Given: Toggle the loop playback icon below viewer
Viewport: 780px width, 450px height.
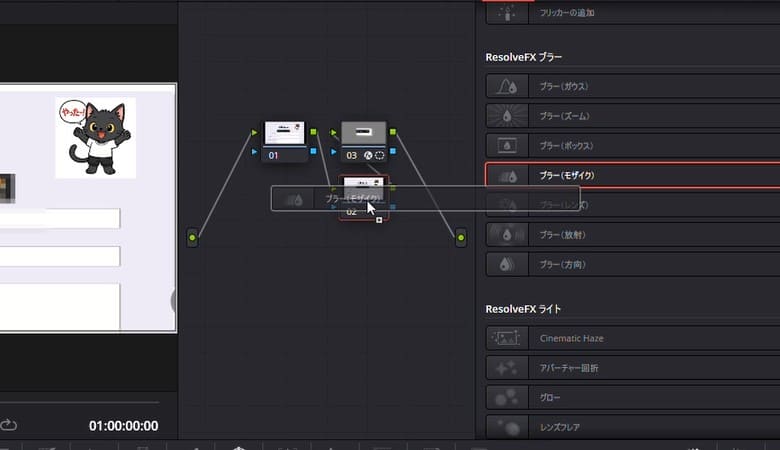Looking at the screenshot, I should pos(10,425).
